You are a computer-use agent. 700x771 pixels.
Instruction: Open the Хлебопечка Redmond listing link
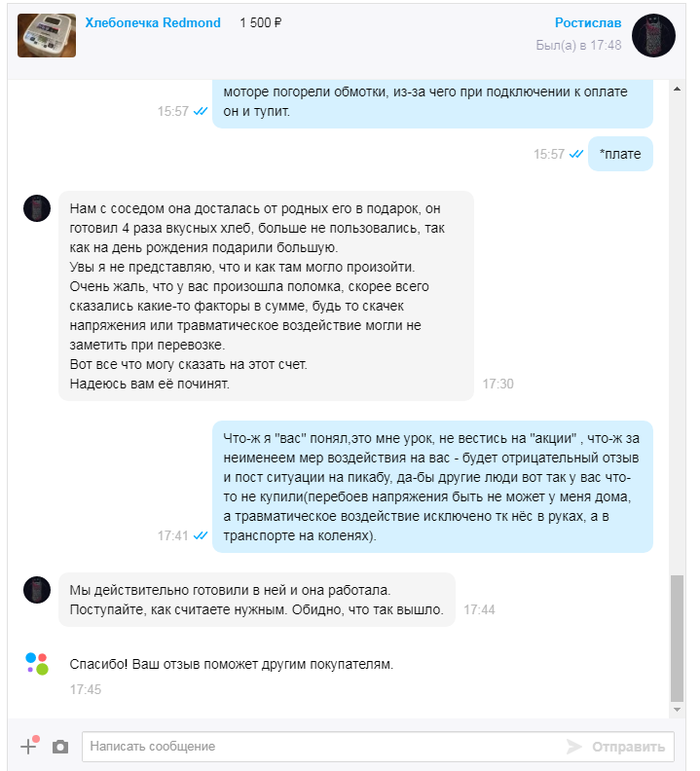coord(153,23)
